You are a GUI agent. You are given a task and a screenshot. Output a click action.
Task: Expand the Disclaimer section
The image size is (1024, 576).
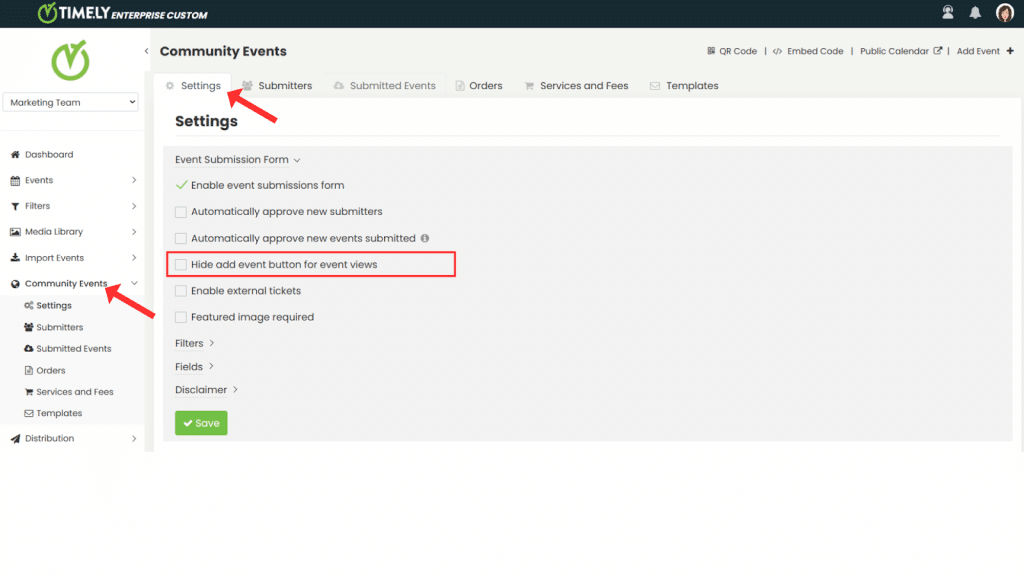click(x=207, y=390)
